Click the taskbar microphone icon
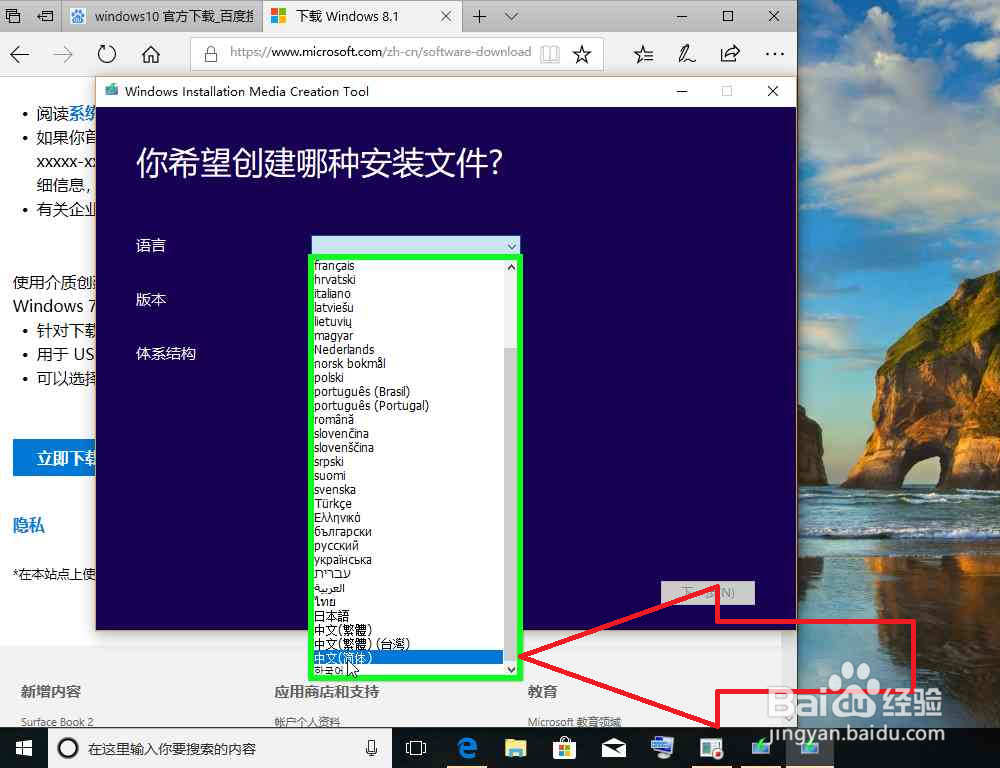Image resolution: width=1000 pixels, height=768 pixels. (371, 748)
